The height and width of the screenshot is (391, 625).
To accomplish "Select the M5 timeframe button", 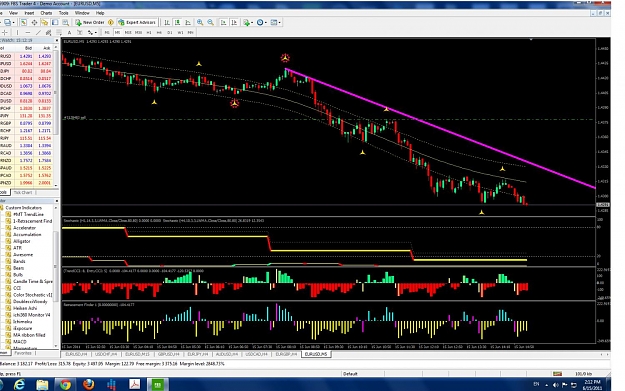I will [x=117, y=33].
